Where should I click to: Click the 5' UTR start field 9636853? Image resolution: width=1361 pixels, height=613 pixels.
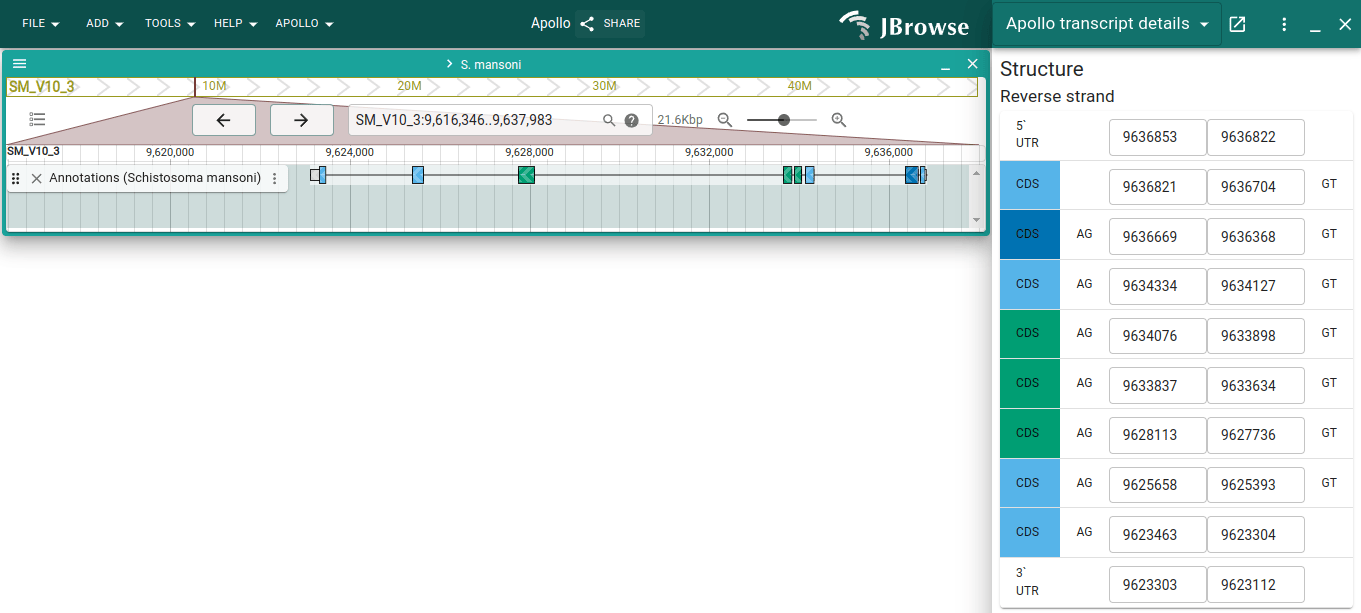tap(1157, 137)
